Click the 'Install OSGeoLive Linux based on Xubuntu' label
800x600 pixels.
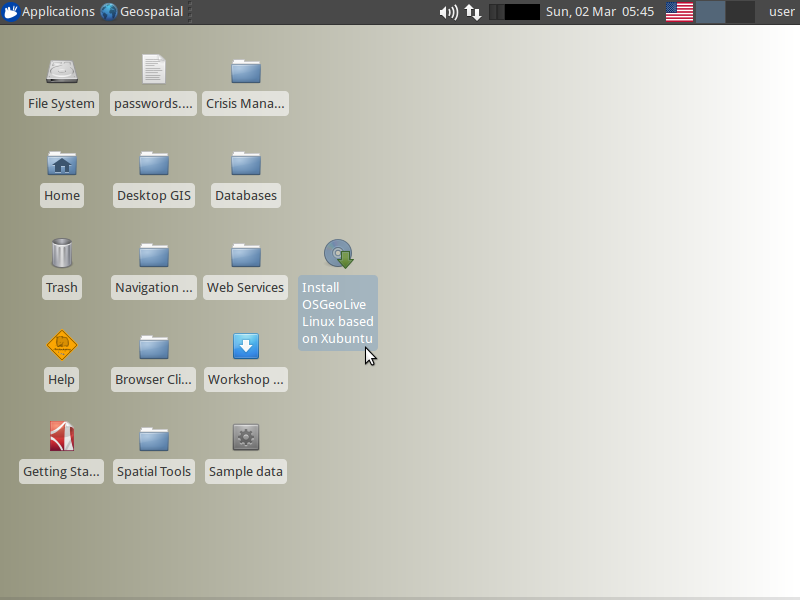coord(338,313)
